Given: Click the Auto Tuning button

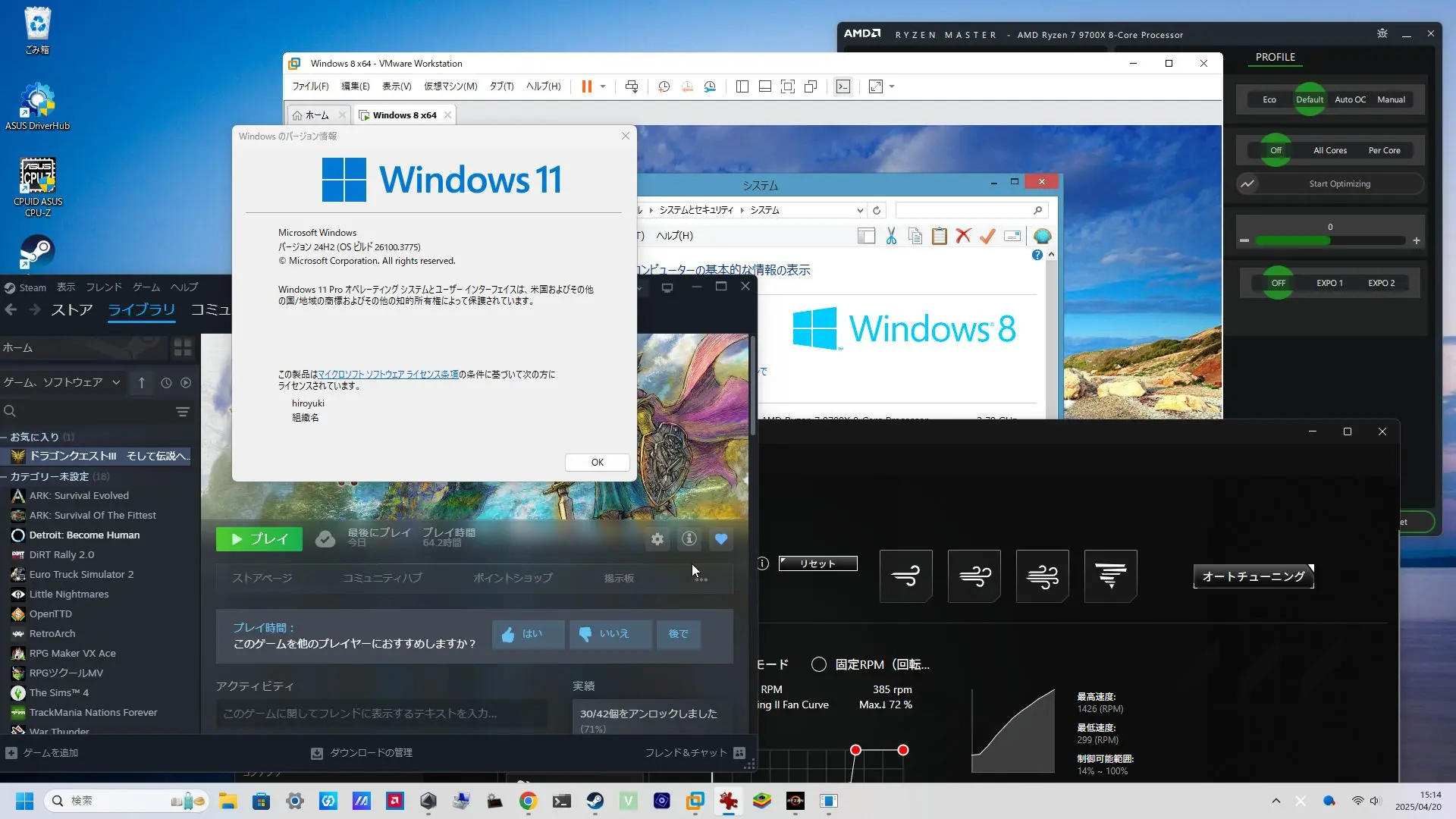Looking at the screenshot, I should coord(1254,576).
